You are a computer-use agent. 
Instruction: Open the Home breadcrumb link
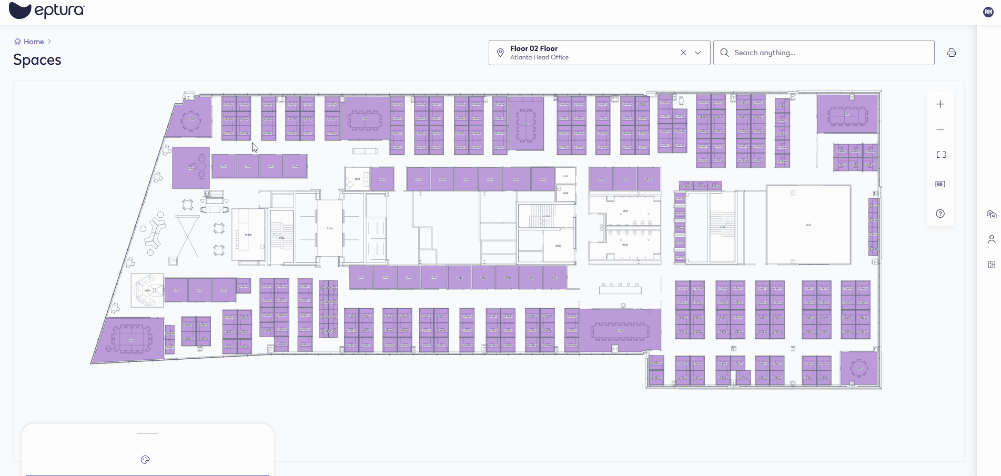pyautogui.click(x=33, y=41)
